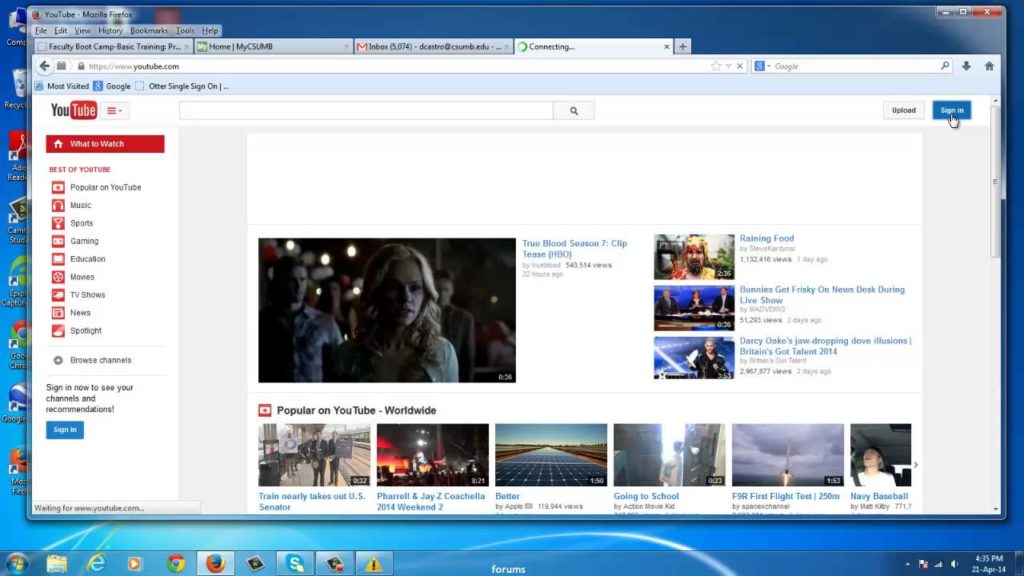Open Chrome from the taskbar
Screen dimensions: 1024x576
click(176, 563)
